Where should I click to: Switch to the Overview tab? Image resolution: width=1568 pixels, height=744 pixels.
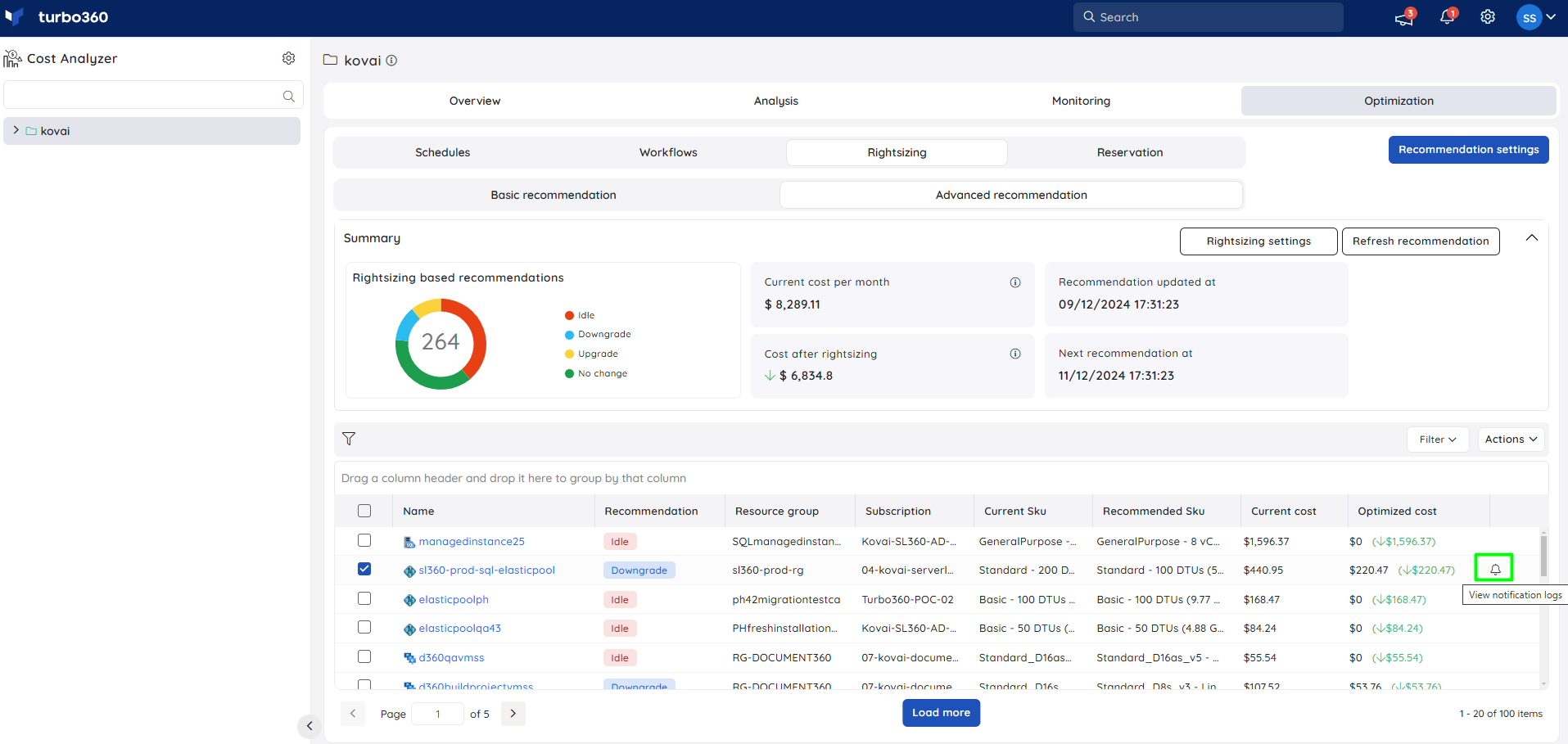click(x=475, y=101)
